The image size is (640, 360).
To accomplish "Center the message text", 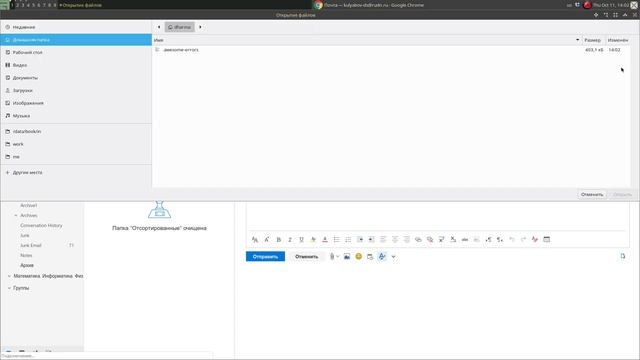I will click(x=395, y=240).
